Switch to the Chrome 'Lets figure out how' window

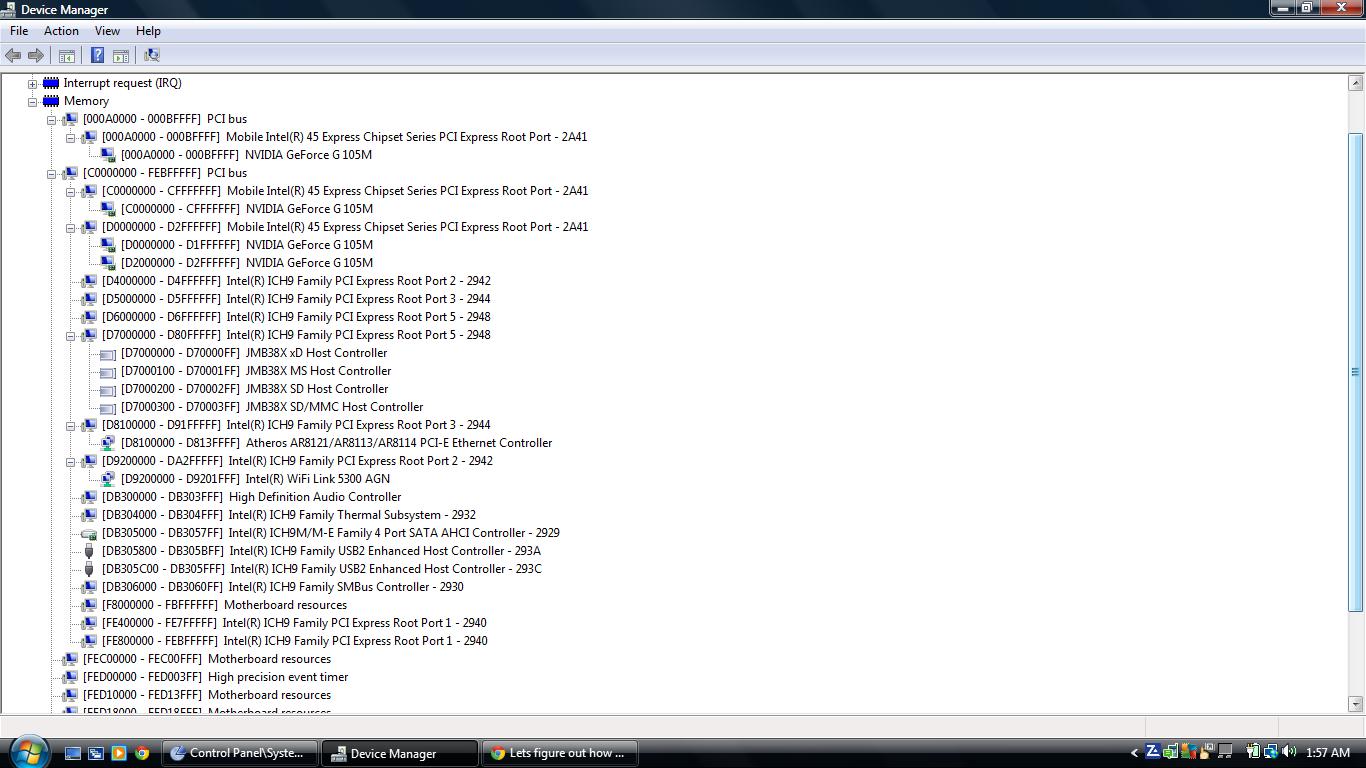pos(560,753)
